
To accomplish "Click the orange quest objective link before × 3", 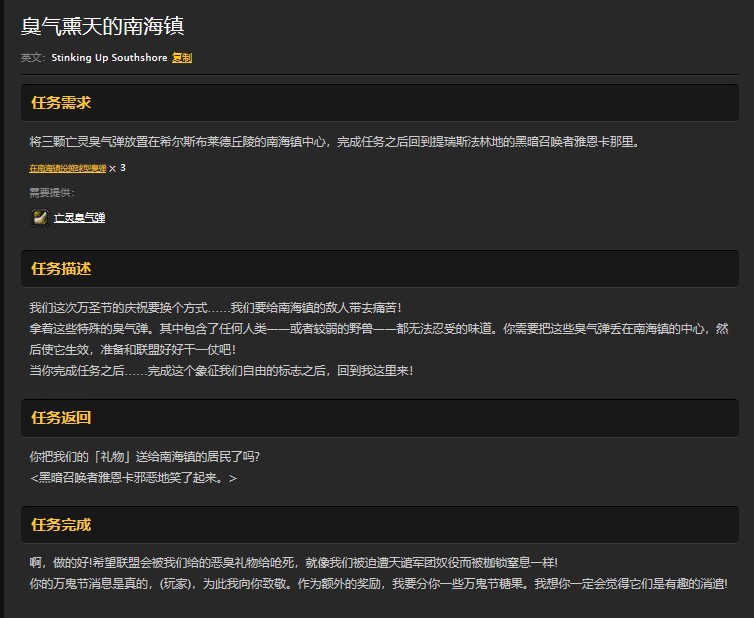I will [x=67, y=169].
